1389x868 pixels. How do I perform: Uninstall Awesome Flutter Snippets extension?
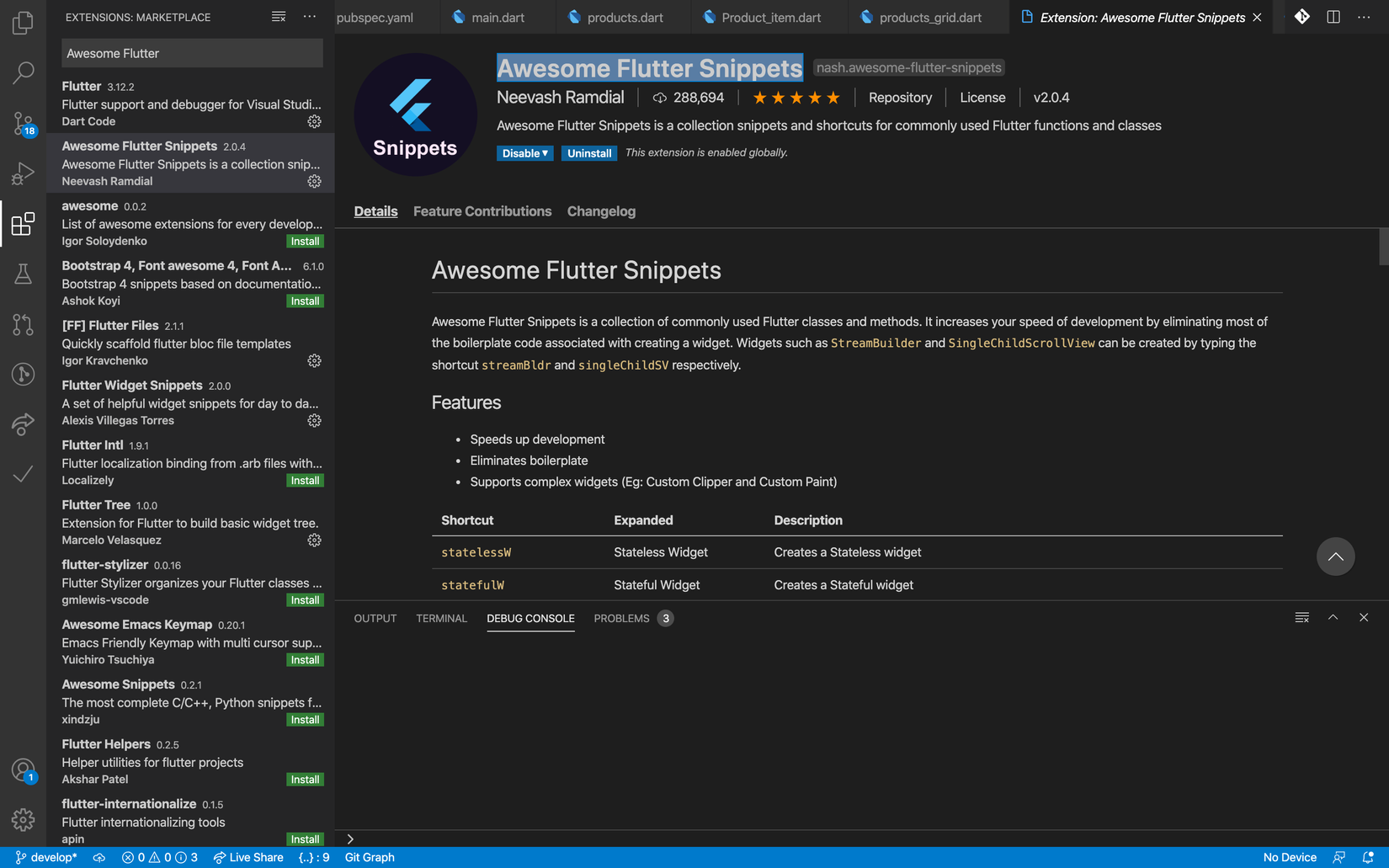tap(589, 153)
